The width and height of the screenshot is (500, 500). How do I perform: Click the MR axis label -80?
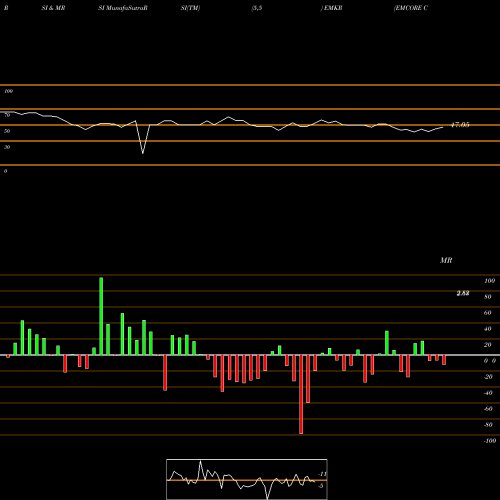[488, 425]
